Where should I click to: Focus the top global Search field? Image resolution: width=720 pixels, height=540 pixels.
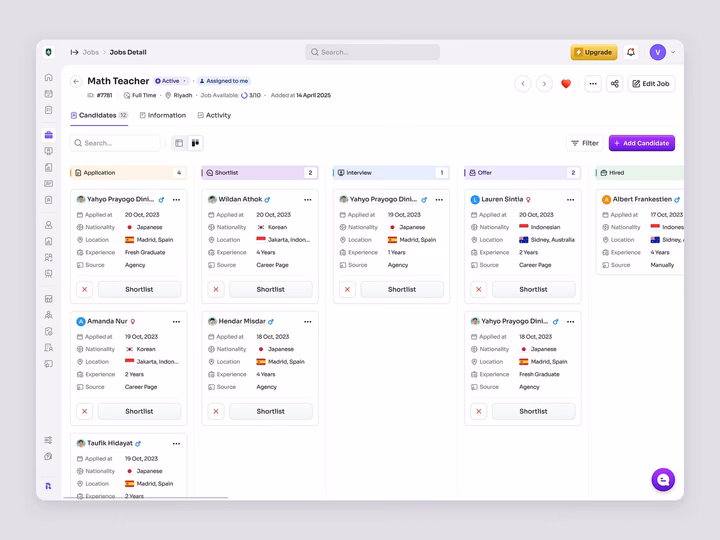[x=372, y=52]
